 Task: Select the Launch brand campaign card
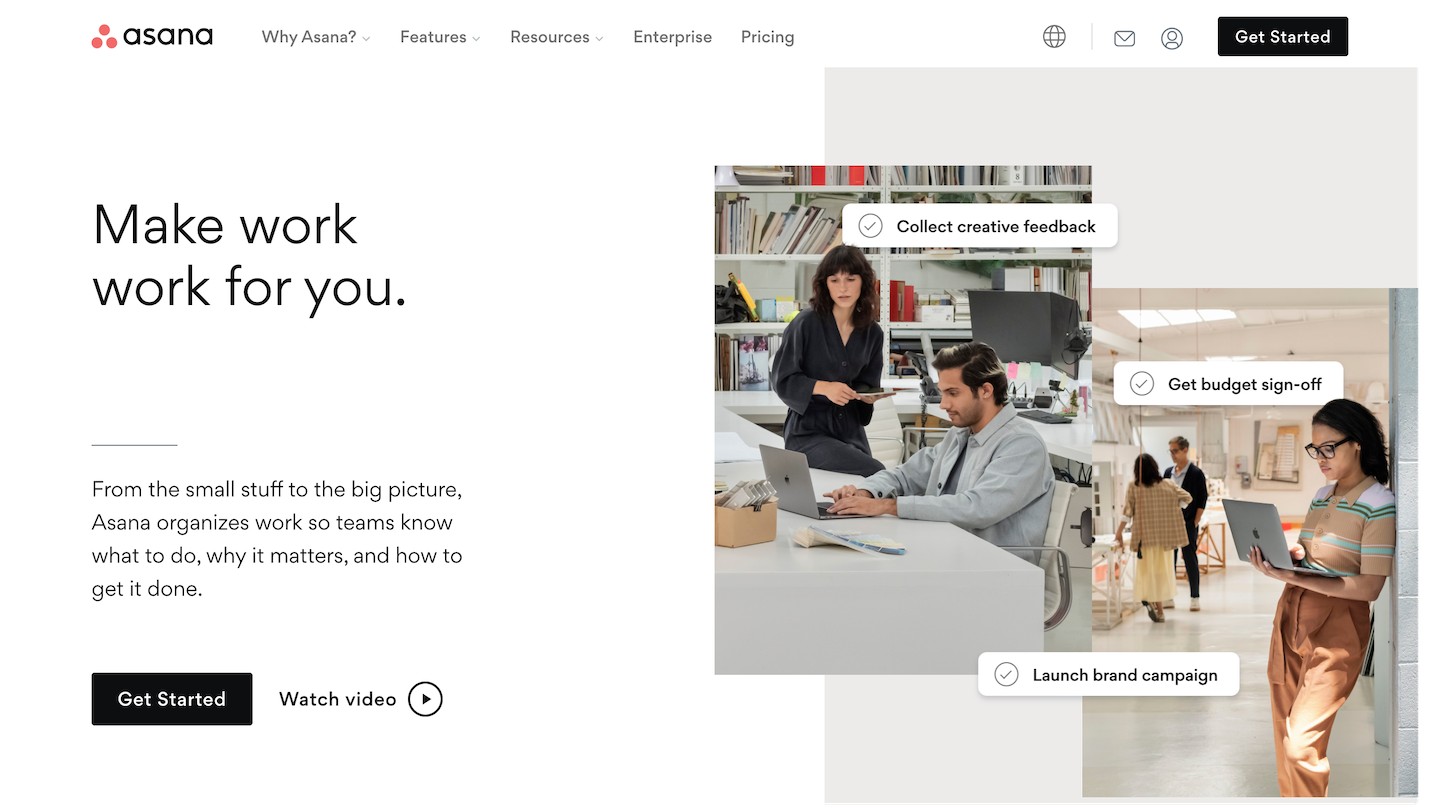(1109, 675)
